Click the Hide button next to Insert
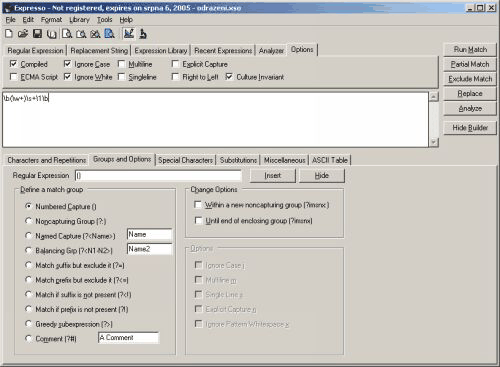 [322, 176]
